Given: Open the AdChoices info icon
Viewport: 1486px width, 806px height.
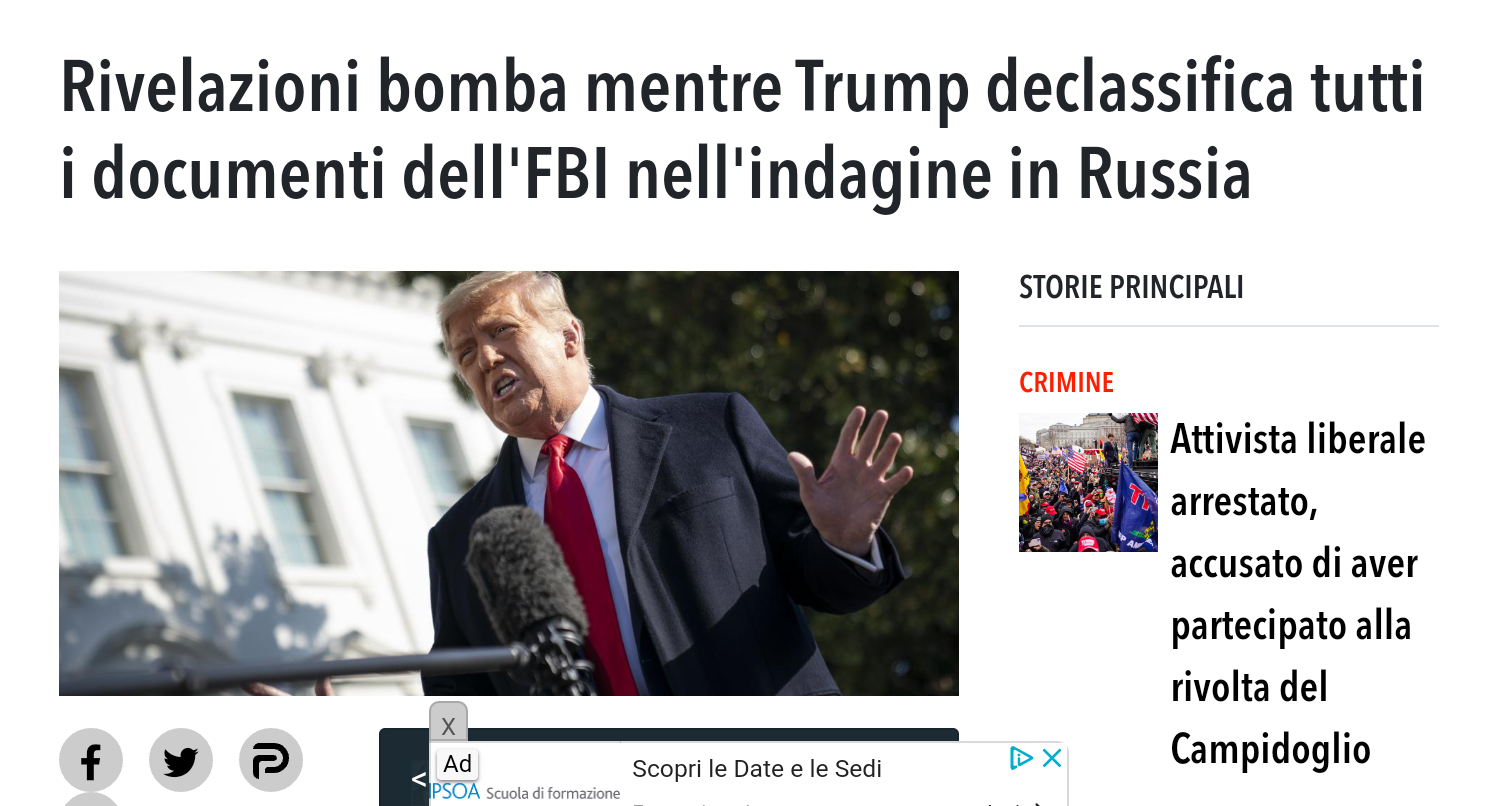Looking at the screenshot, I should click(x=1020, y=758).
